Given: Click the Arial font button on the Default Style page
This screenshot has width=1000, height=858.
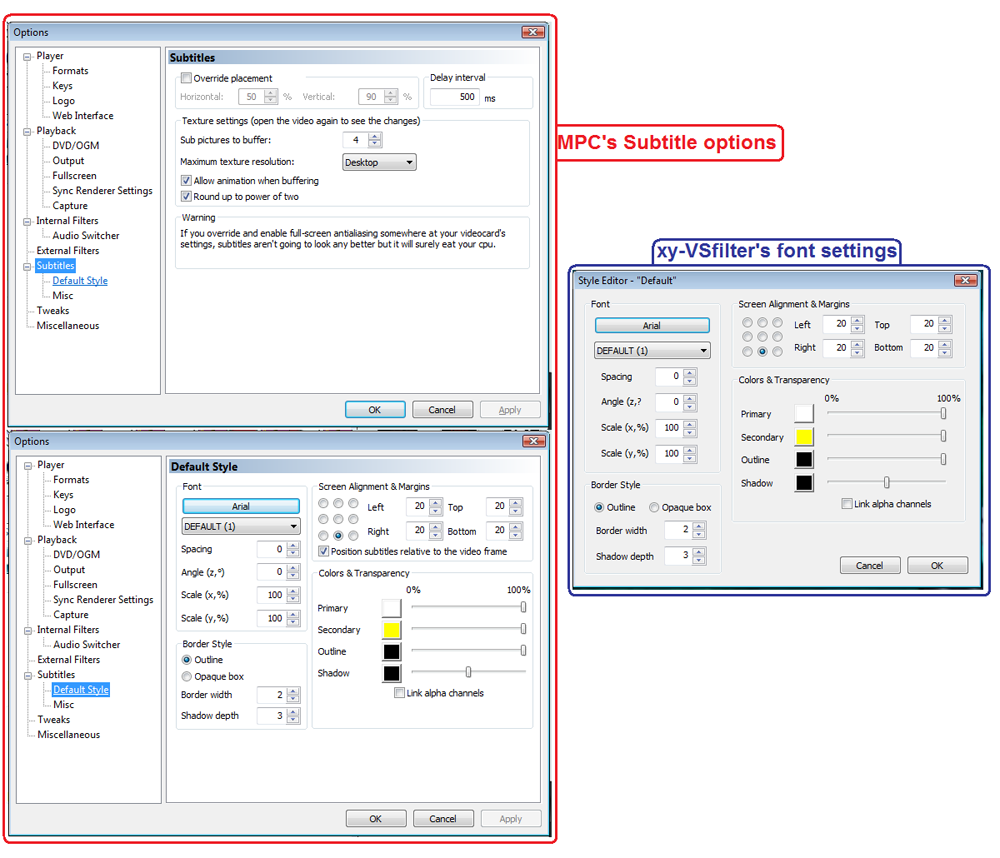Looking at the screenshot, I should coord(241,506).
